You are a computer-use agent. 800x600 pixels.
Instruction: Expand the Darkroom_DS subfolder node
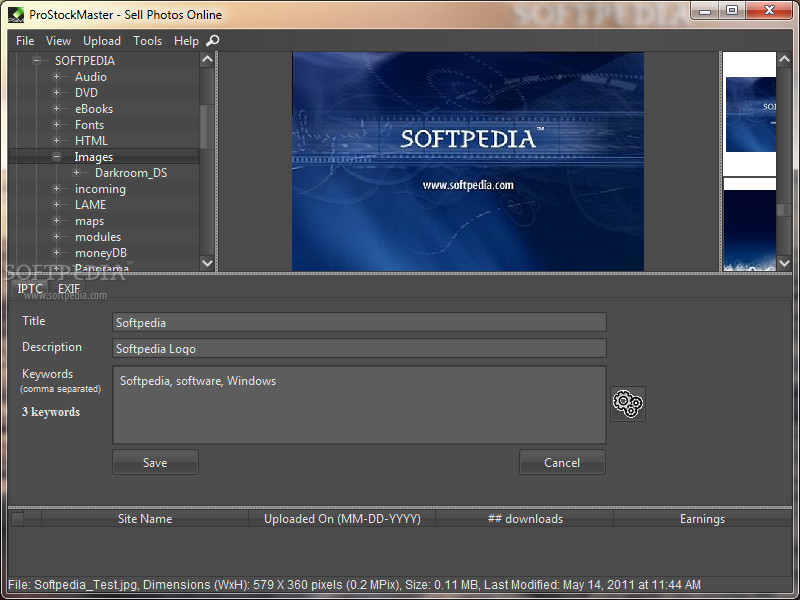(x=77, y=172)
